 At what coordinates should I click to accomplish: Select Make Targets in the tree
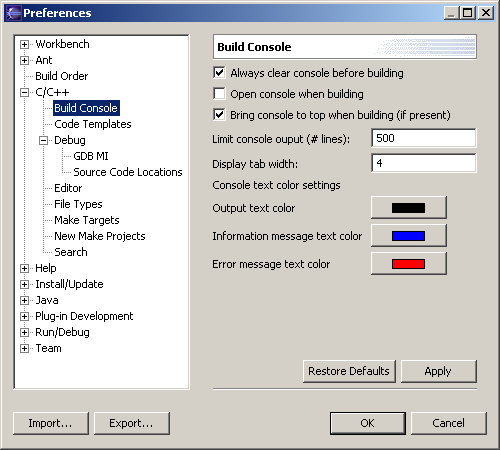(87, 220)
